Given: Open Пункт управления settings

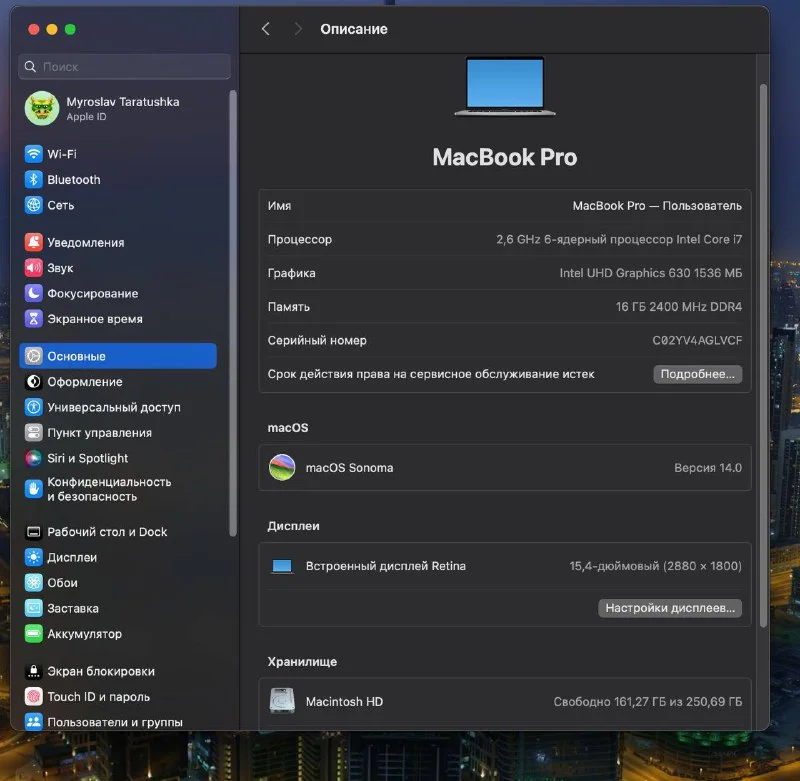Looking at the screenshot, I should coord(99,433).
